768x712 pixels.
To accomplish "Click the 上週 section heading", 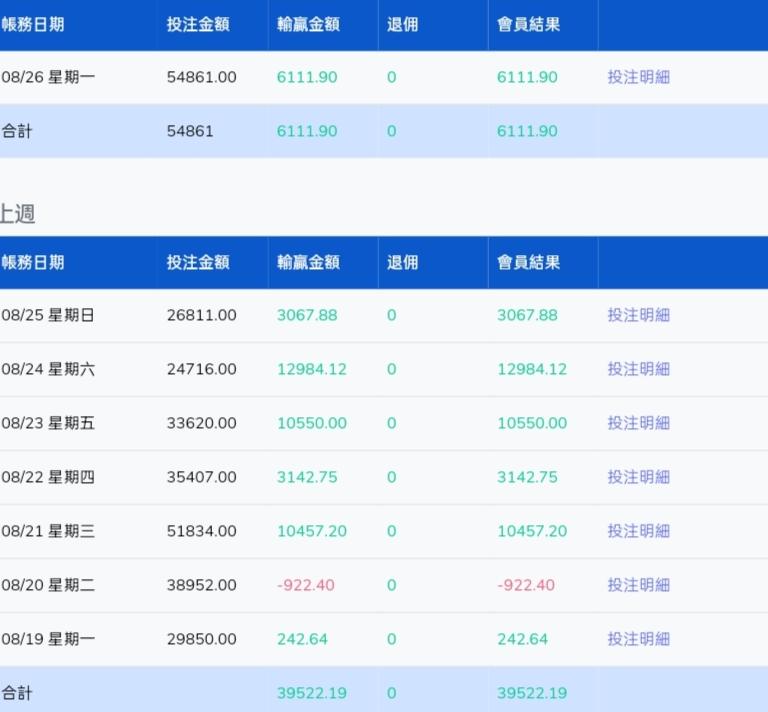I will (x=18, y=213).
